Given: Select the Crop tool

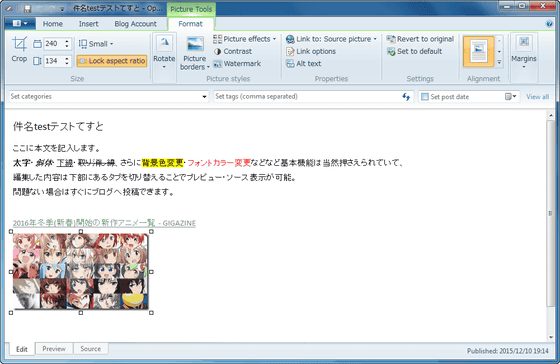Looking at the screenshot, I should click(19, 50).
